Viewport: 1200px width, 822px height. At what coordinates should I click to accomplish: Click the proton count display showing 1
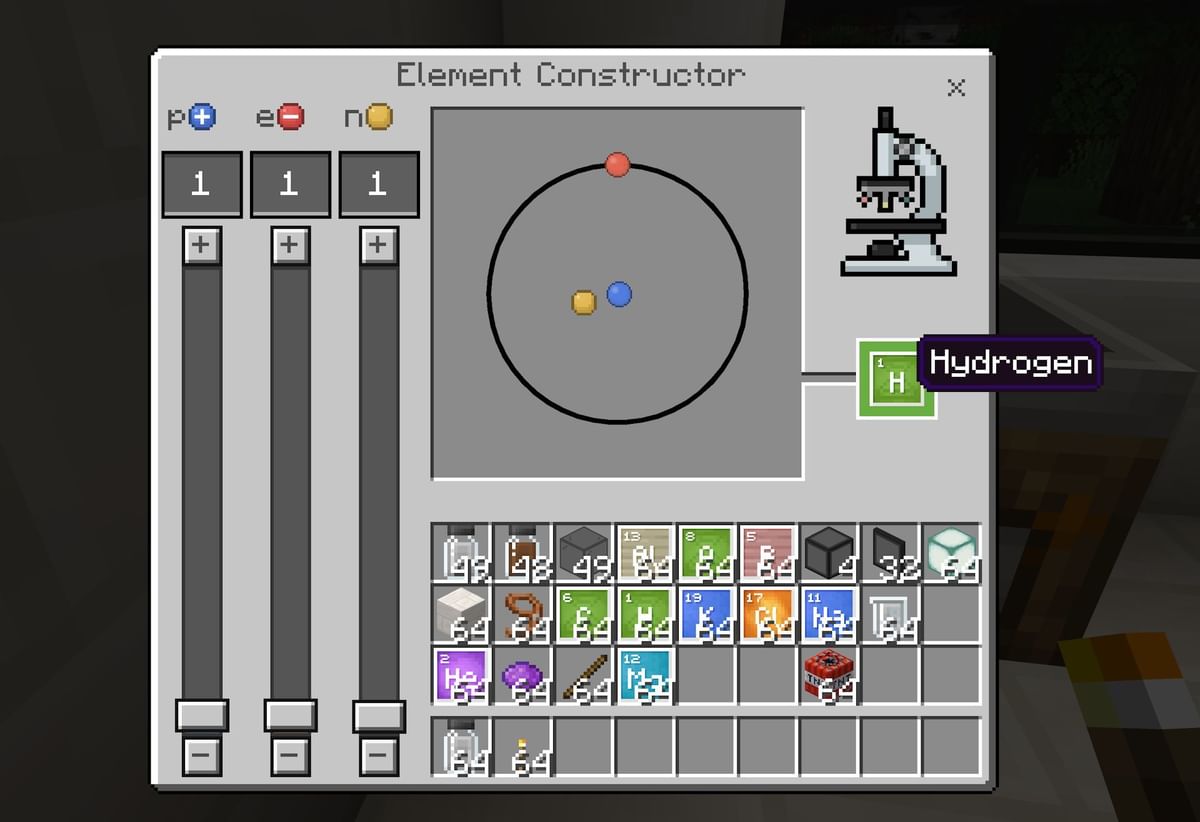pos(200,184)
